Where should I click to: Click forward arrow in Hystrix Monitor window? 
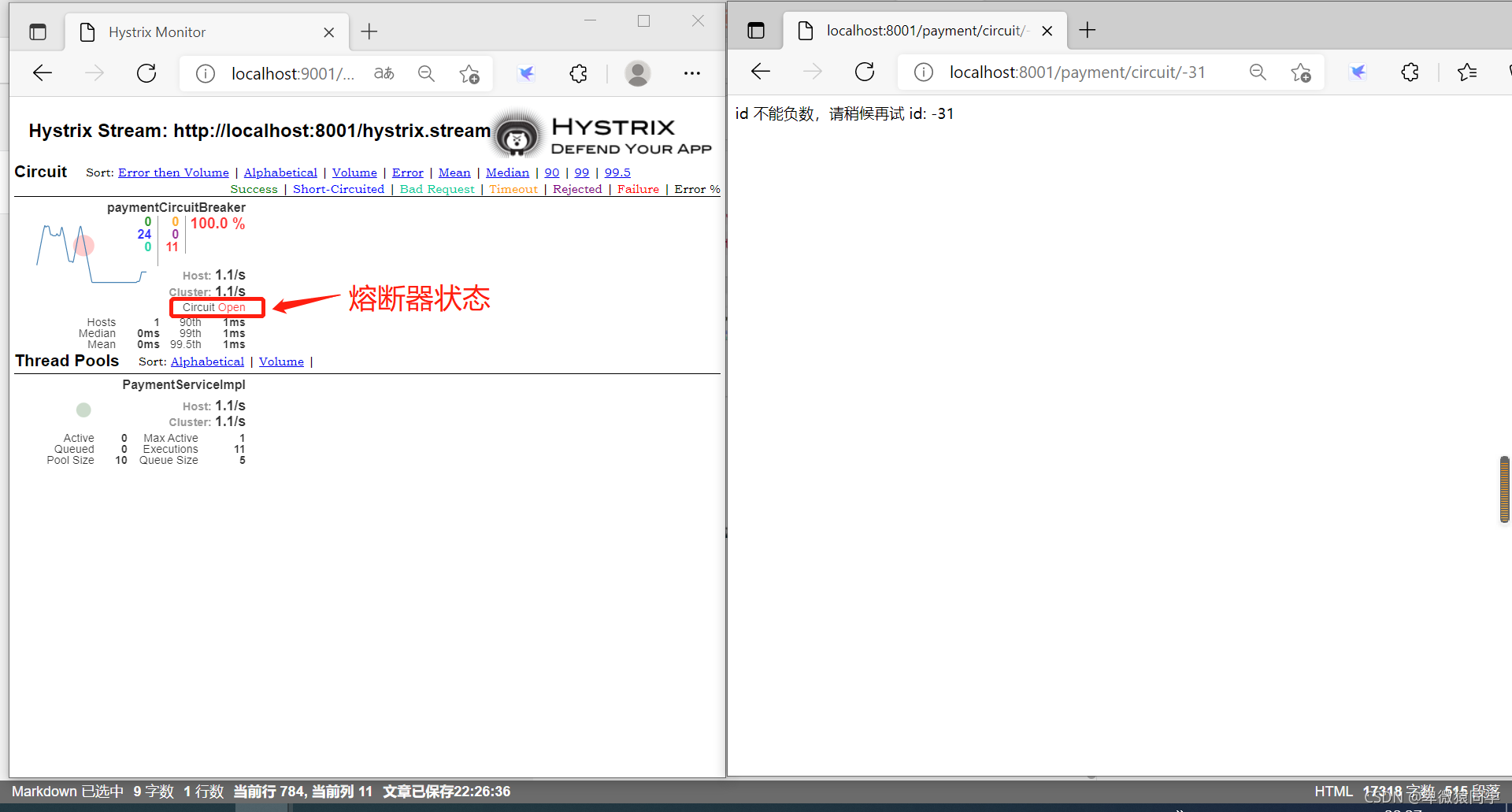94,73
